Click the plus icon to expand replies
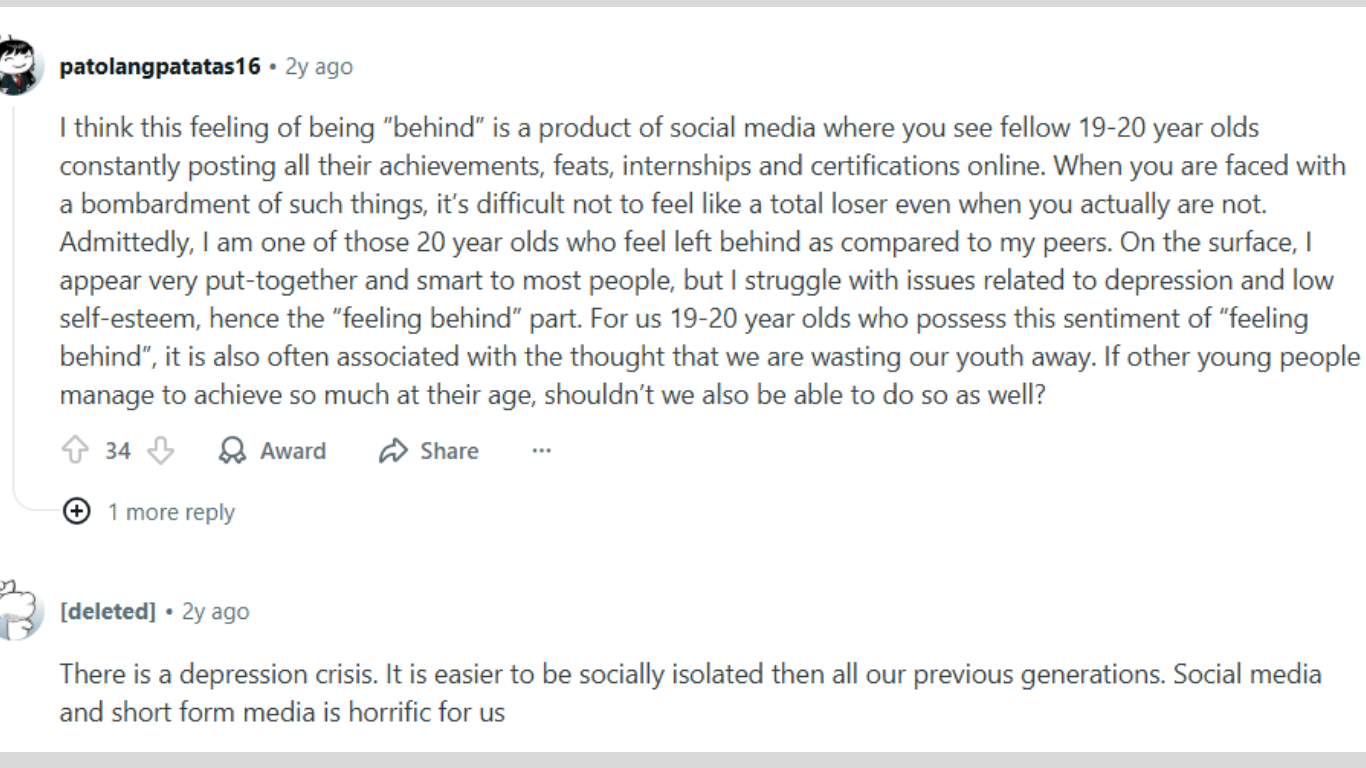The height and width of the screenshot is (768, 1366). tap(77, 512)
